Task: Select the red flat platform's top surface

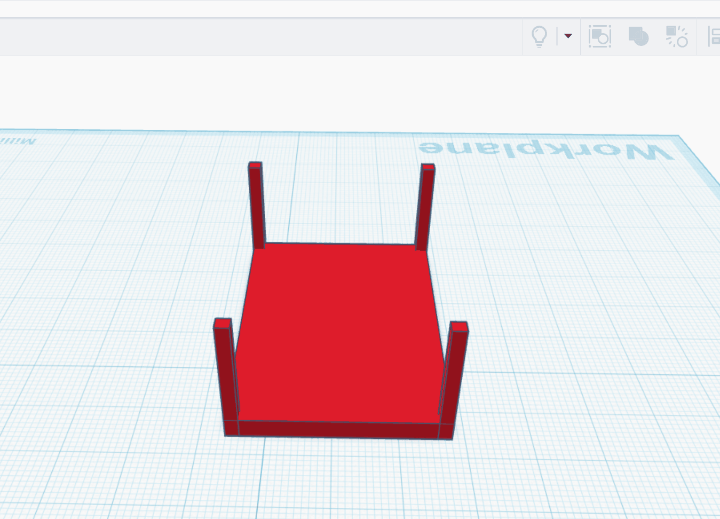Action: click(339, 333)
